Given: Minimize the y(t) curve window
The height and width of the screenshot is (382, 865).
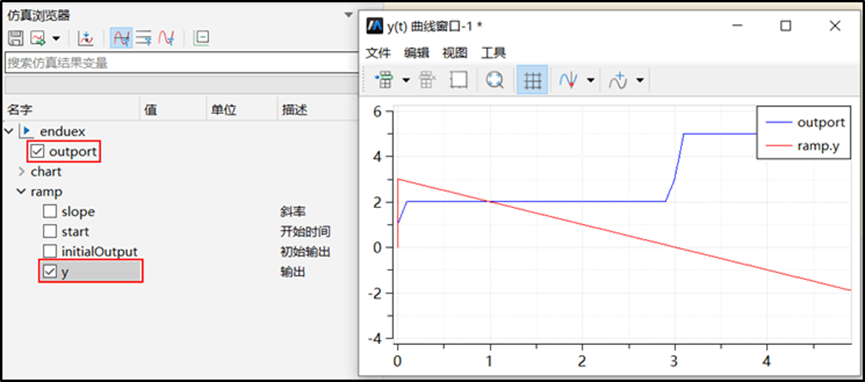Looking at the screenshot, I should point(737,26).
